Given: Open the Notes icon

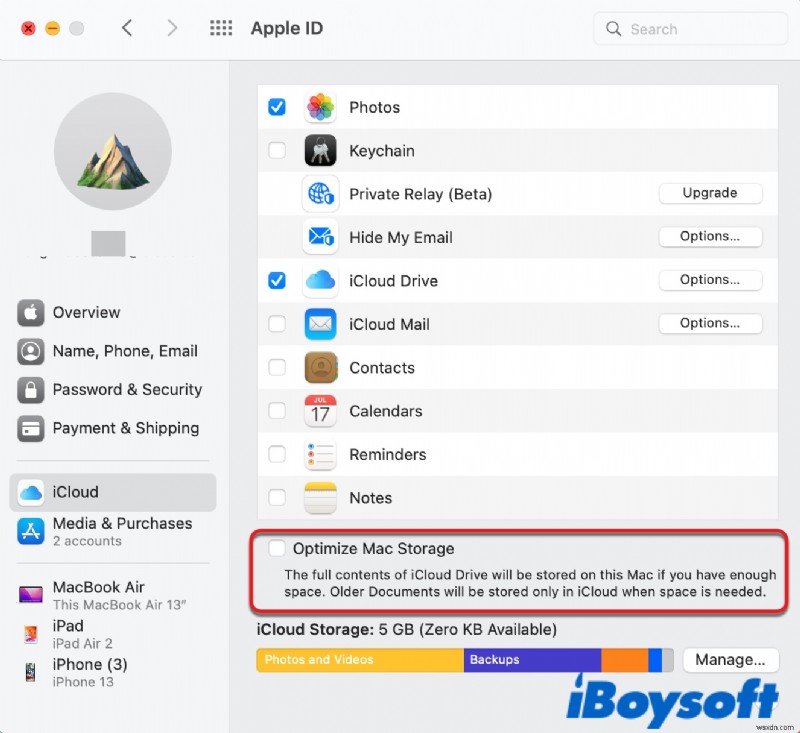Looking at the screenshot, I should (320, 498).
